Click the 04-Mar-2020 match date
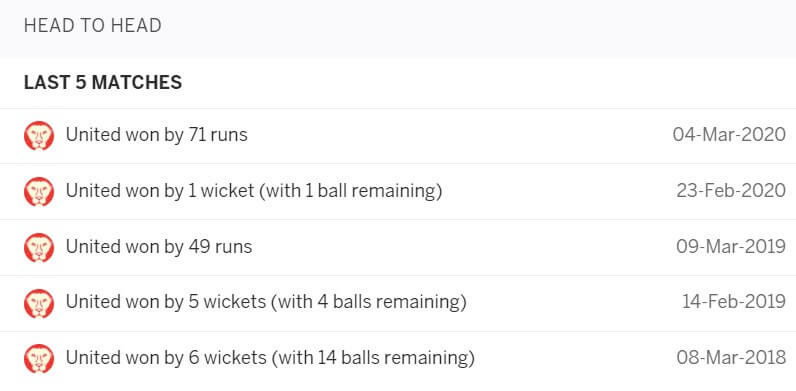The image size is (796, 391). [x=729, y=135]
